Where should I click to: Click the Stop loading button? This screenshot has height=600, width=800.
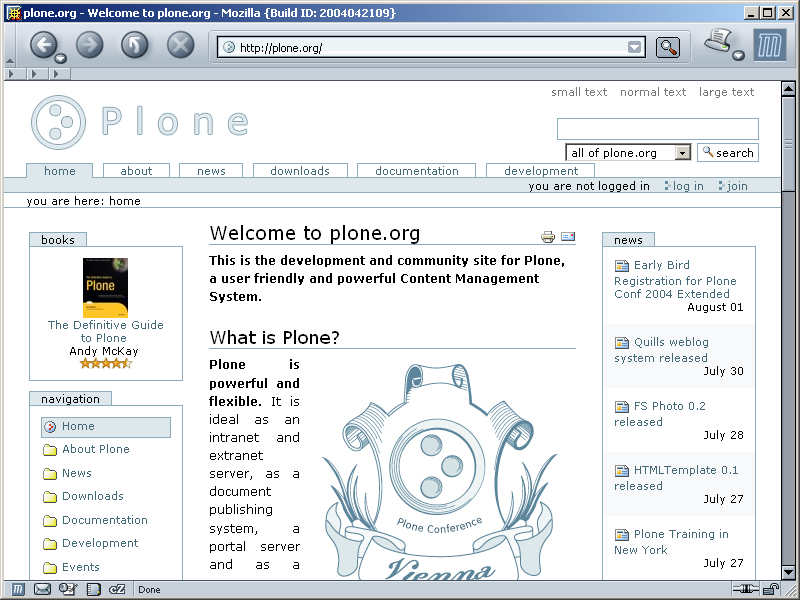(181, 44)
